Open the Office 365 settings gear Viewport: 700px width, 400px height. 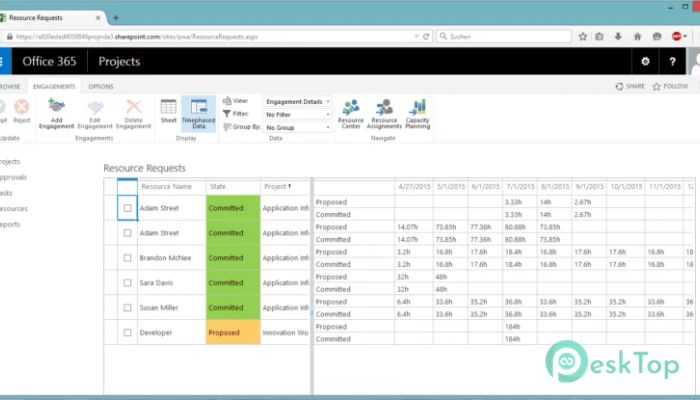click(x=645, y=61)
